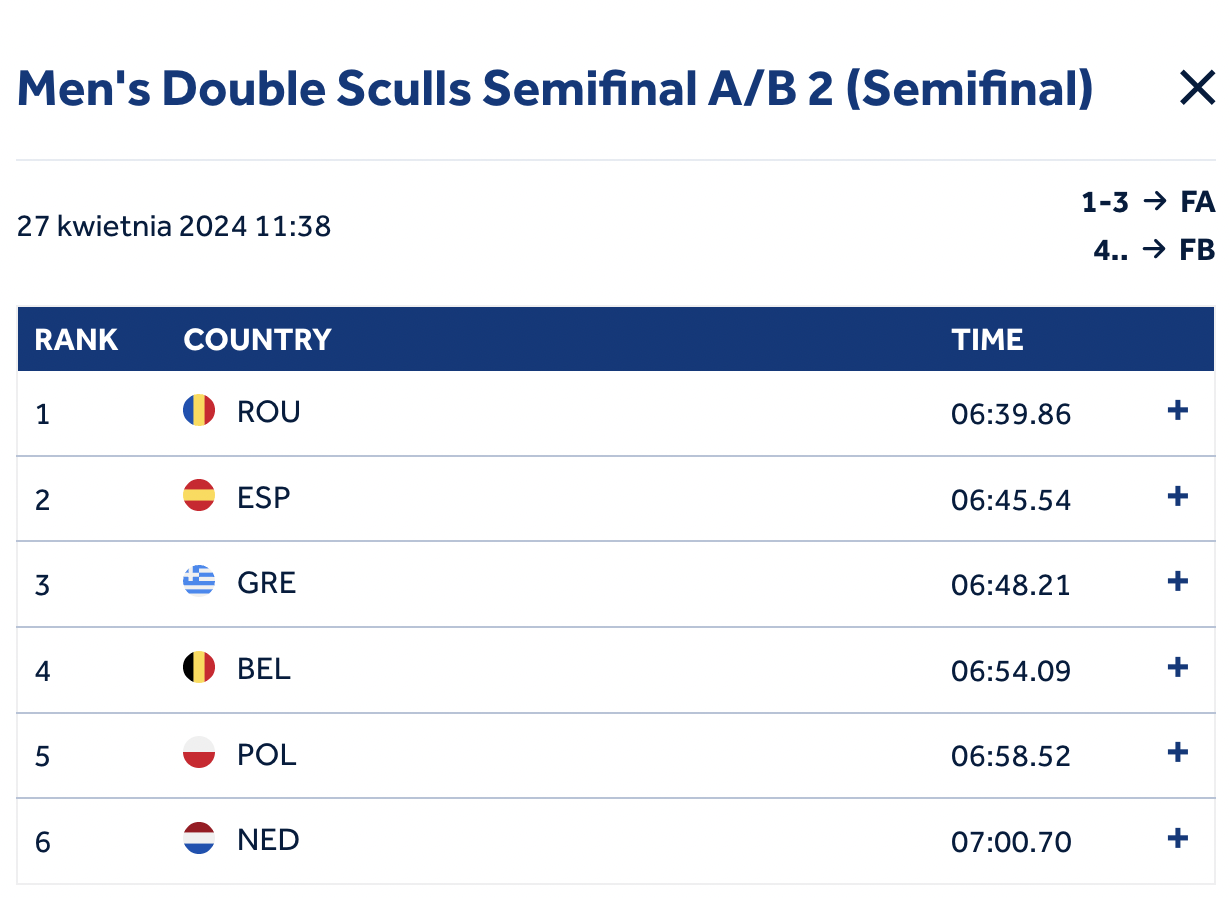Click the COUNTRY column header
The height and width of the screenshot is (898, 1230).
click(x=257, y=340)
